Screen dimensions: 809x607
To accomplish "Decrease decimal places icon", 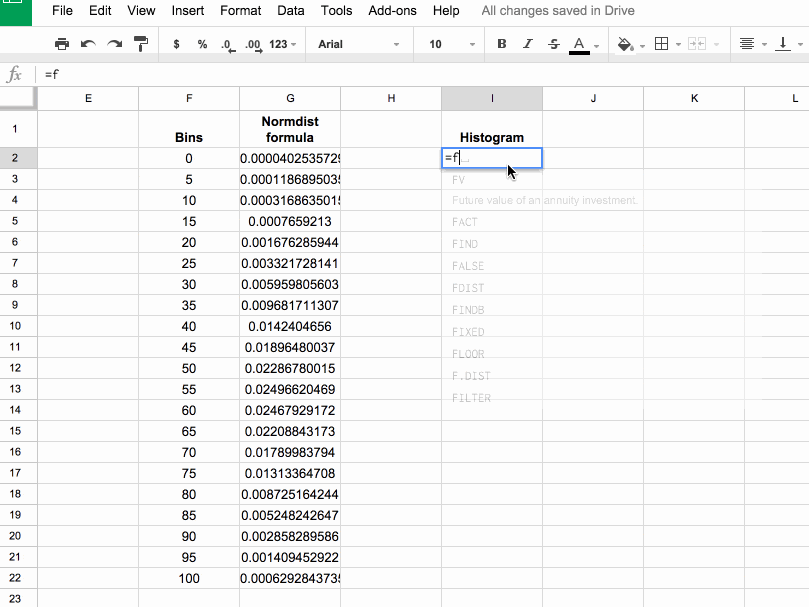I will click(228, 45).
